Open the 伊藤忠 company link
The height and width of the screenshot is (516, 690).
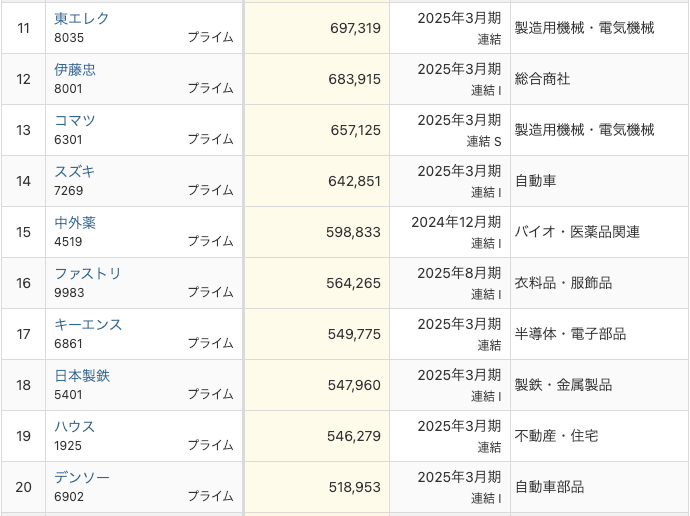click(75, 70)
